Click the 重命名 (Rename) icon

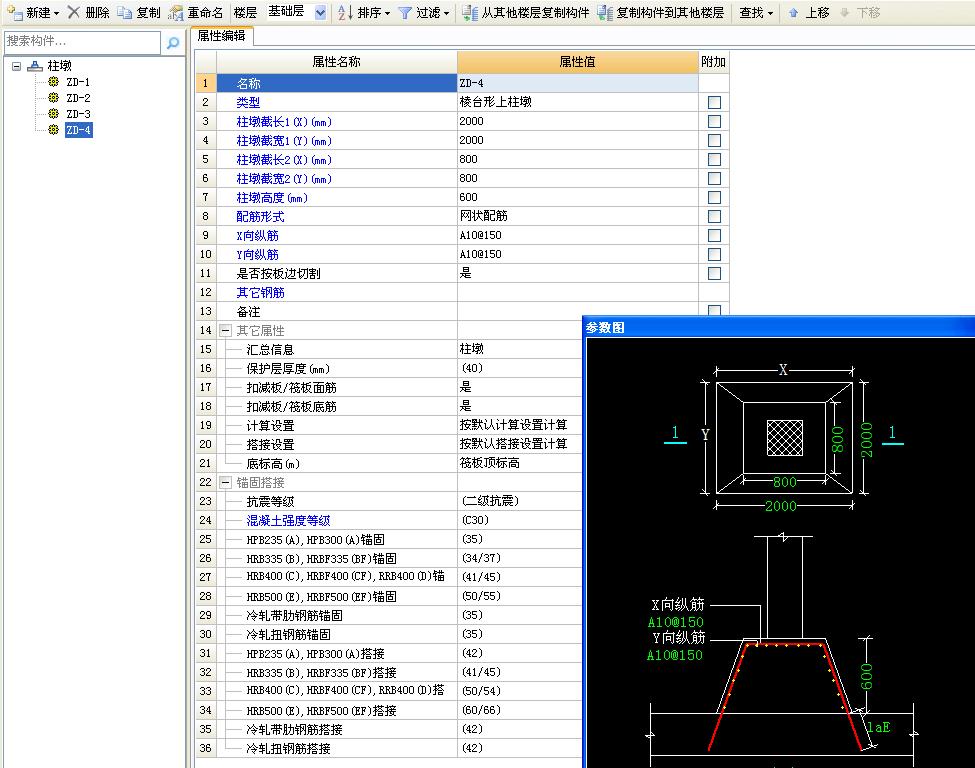[176, 13]
